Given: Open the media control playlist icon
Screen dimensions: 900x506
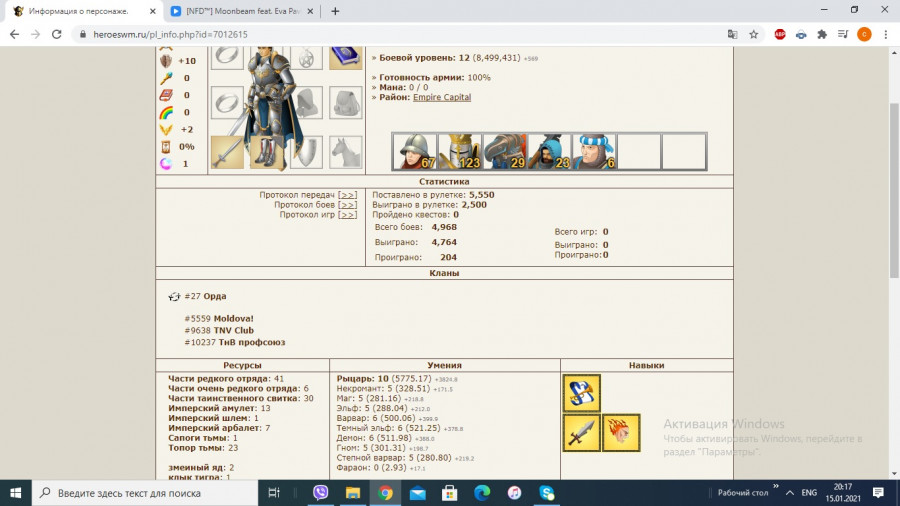Looking at the screenshot, I should 843,34.
